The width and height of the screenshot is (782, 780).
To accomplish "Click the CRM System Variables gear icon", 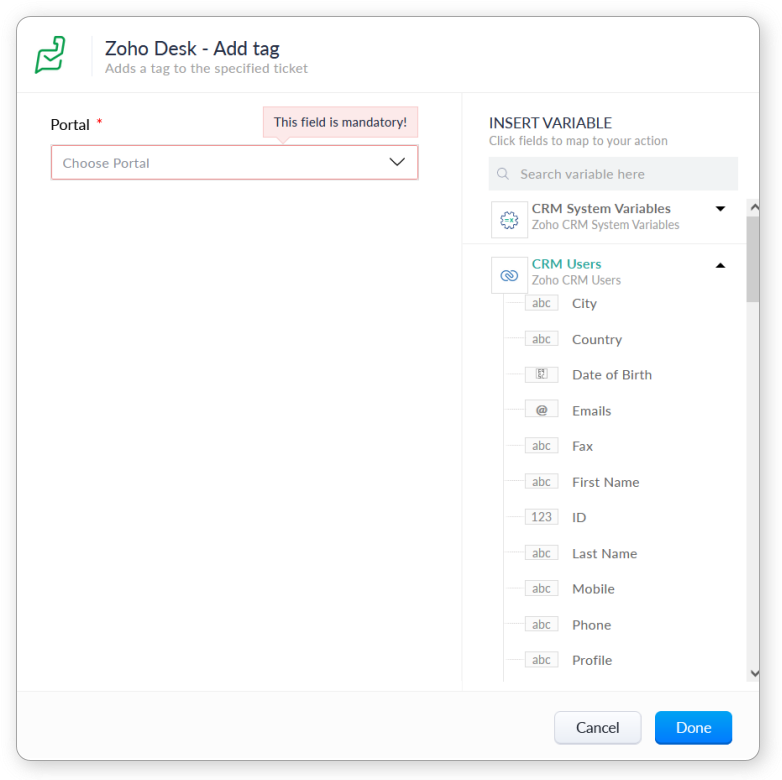I will (509, 220).
